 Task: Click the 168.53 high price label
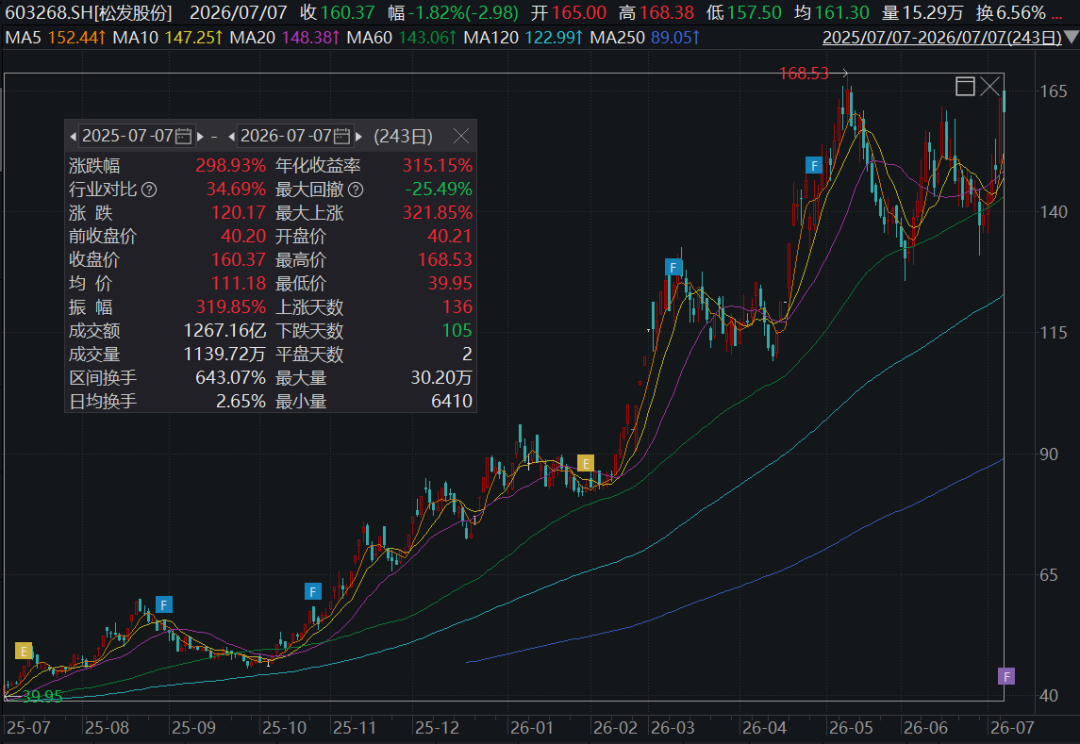point(804,73)
